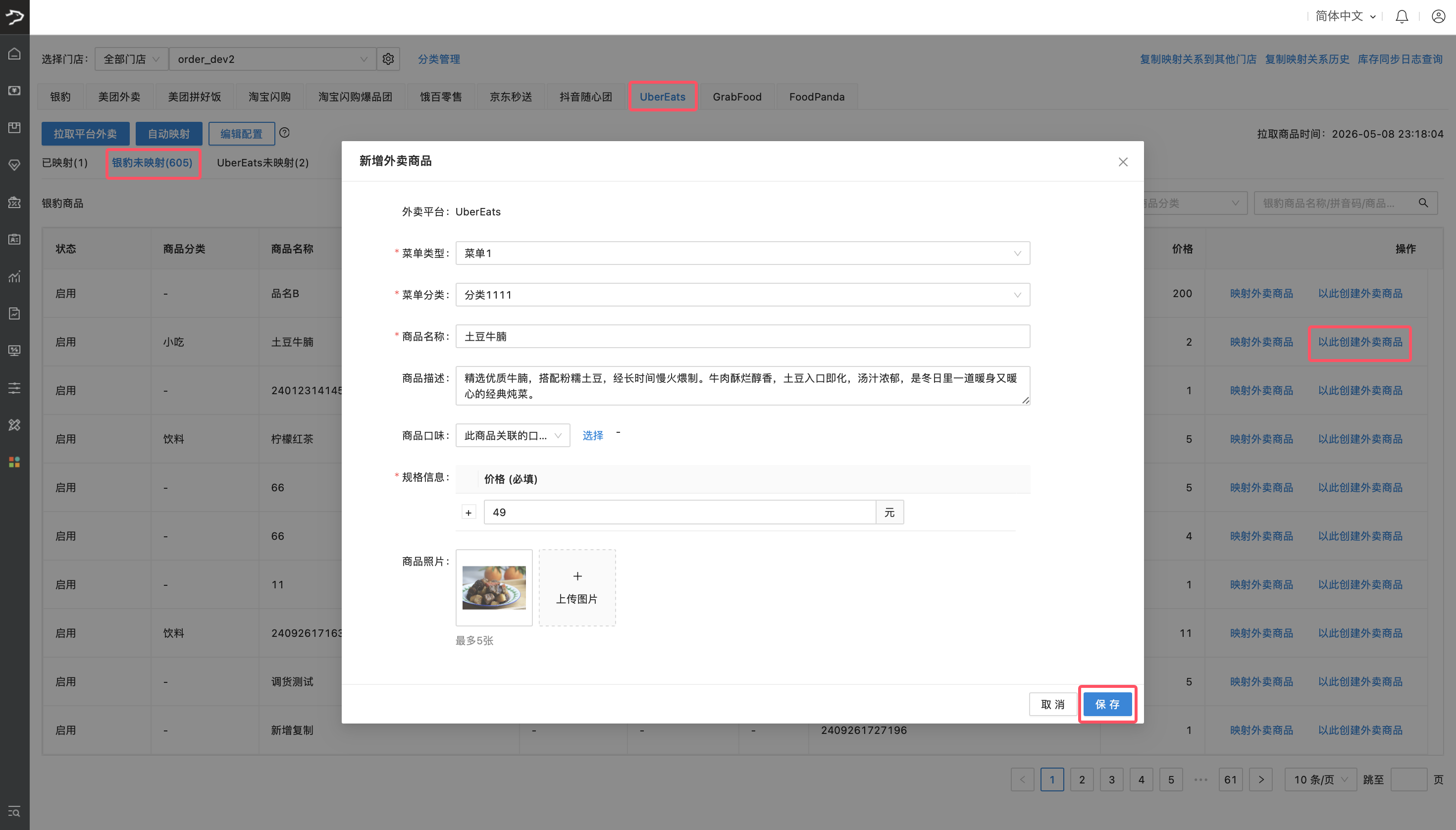Open the percent coupon icon in the sidebar
1456x830 pixels.
click(x=15, y=203)
